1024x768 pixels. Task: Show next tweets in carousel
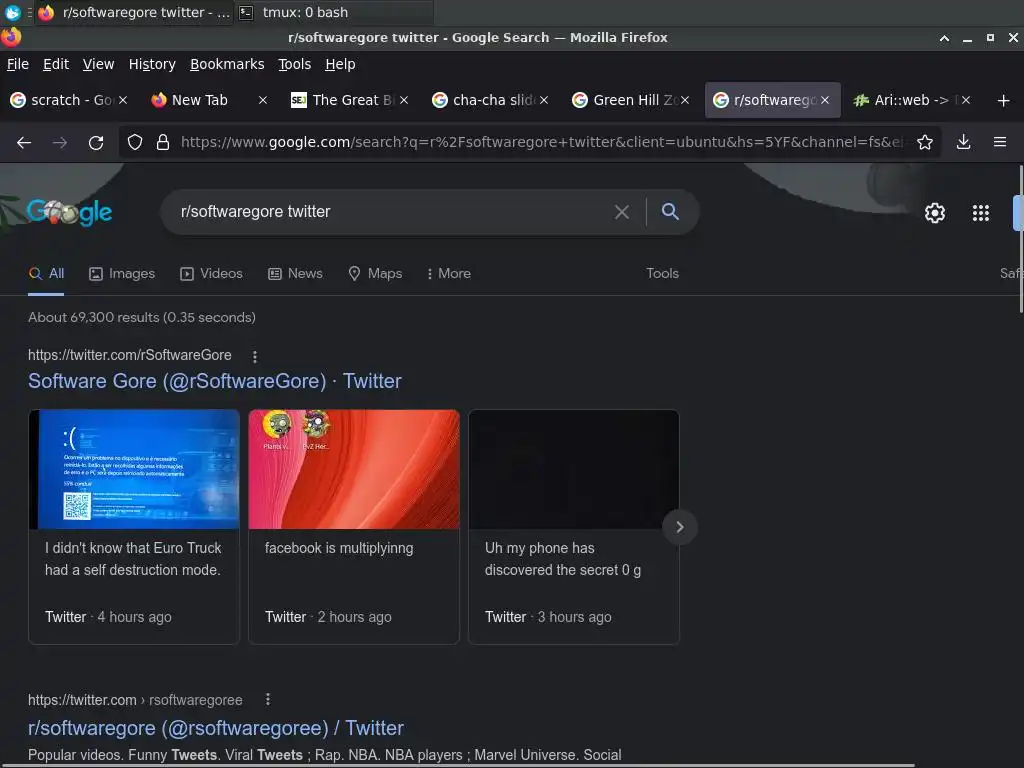pyautogui.click(x=679, y=527)
